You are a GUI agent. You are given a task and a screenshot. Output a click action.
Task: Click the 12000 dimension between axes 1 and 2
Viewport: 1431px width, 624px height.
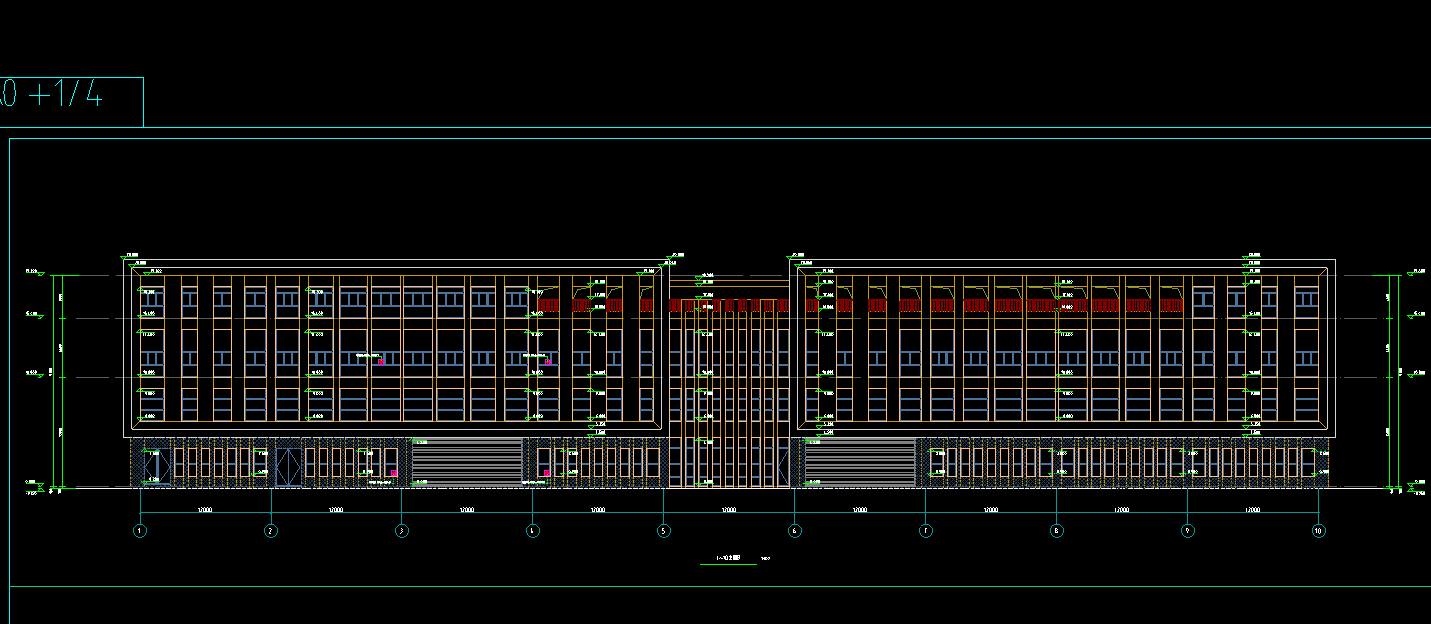click(x=205, y=510)
